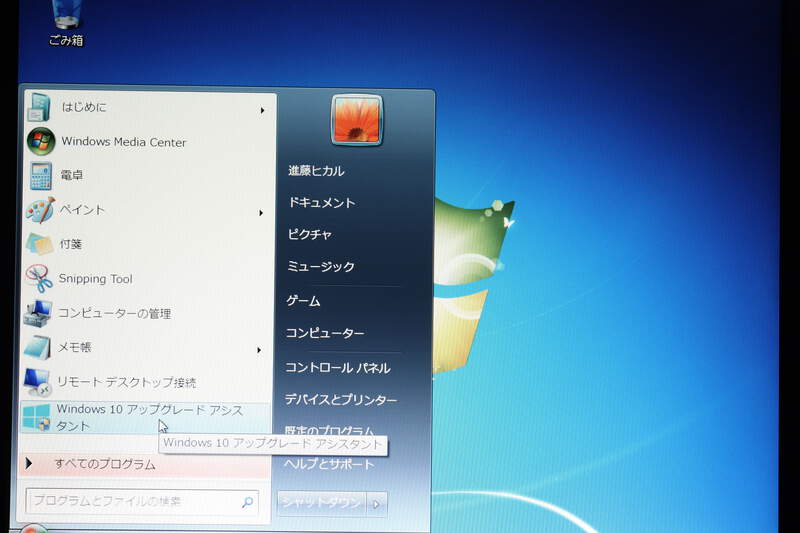This screenshot has height=533, width=800.
Task: Open ピクチャ from the Start menu
Action: tap(310, 234)
